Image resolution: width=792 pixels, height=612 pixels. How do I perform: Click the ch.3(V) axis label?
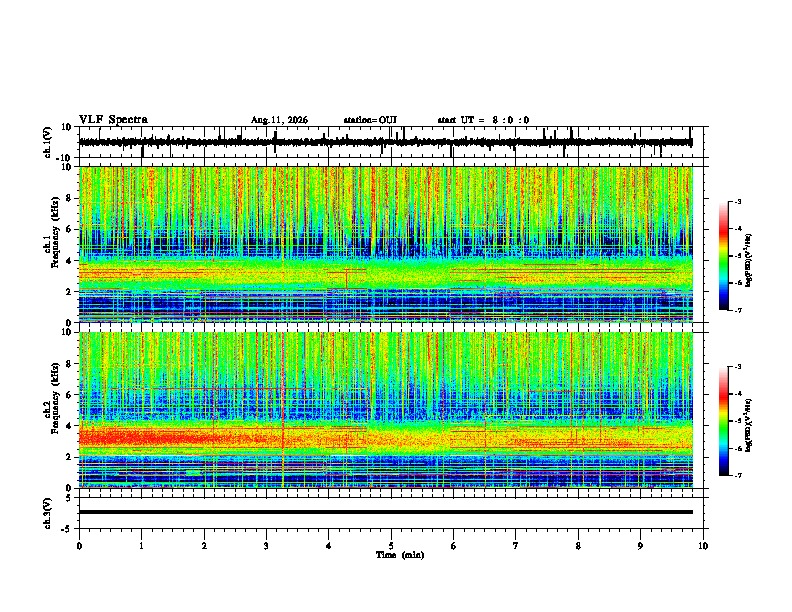pyautogui.click(x=47, y=513)
